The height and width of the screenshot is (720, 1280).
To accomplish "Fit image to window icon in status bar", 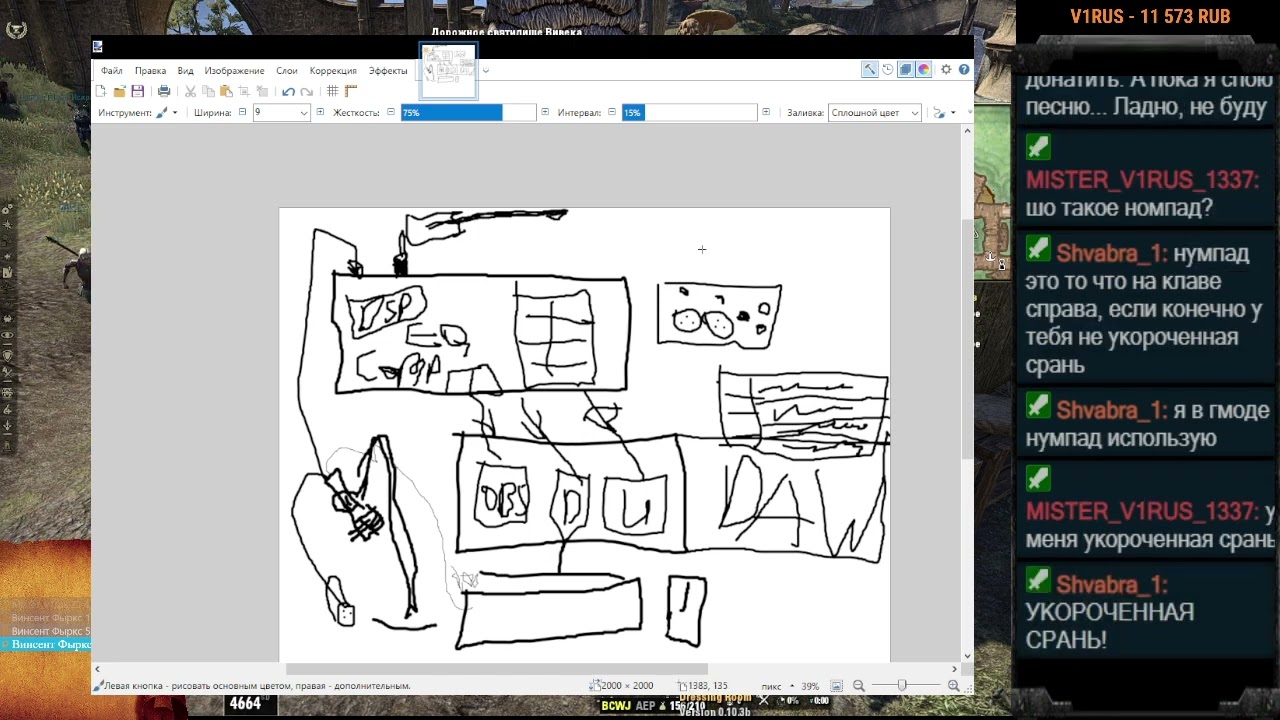I will click(x=837, y=686).
